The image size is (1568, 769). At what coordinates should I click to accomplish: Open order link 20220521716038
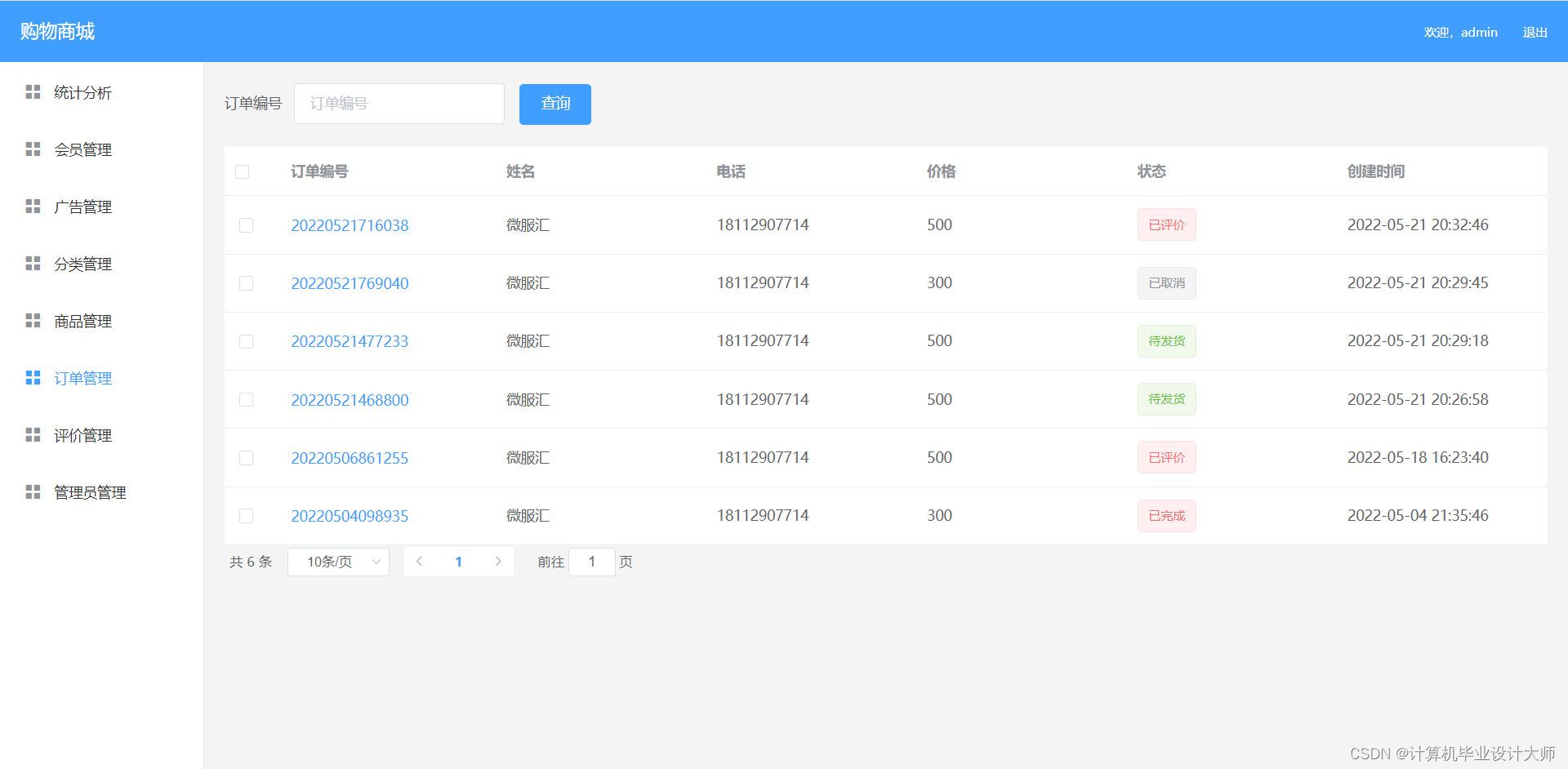[x=350, y=225]
